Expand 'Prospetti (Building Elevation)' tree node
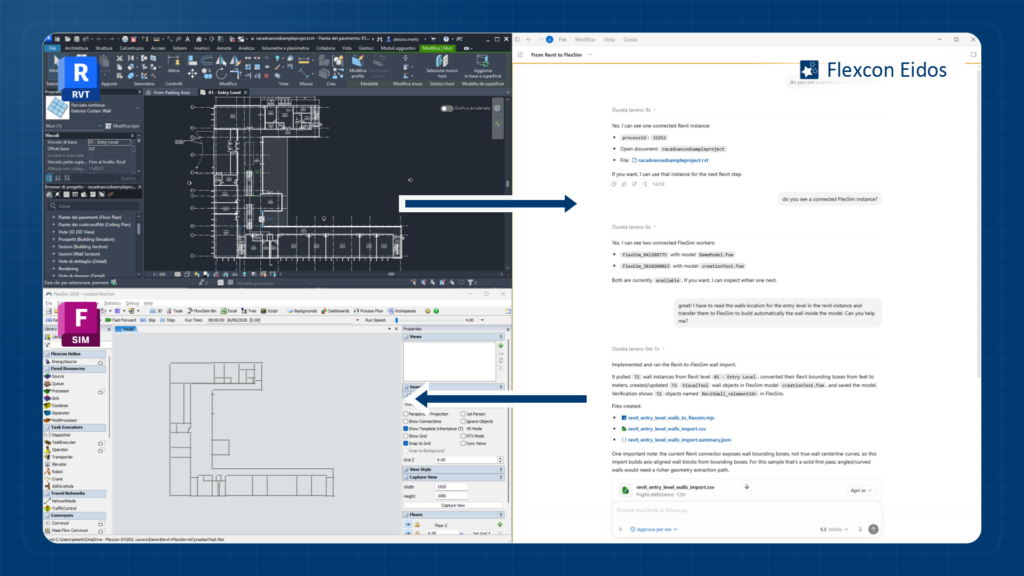Screen dimensions: 1024x576 [x=54, y=239]
